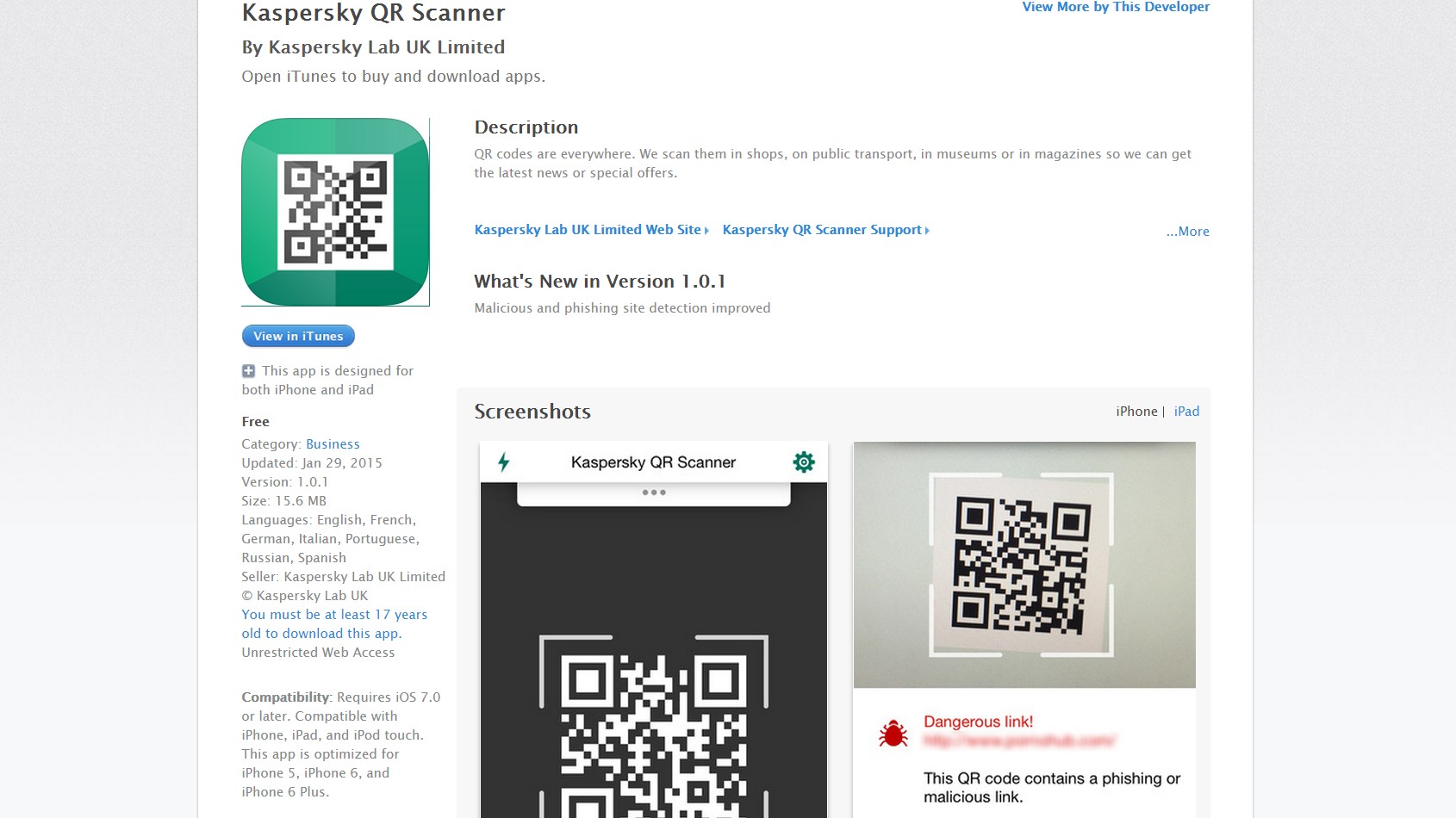Open the Kaspersky QR Scanner Support link

click(824, 230)
